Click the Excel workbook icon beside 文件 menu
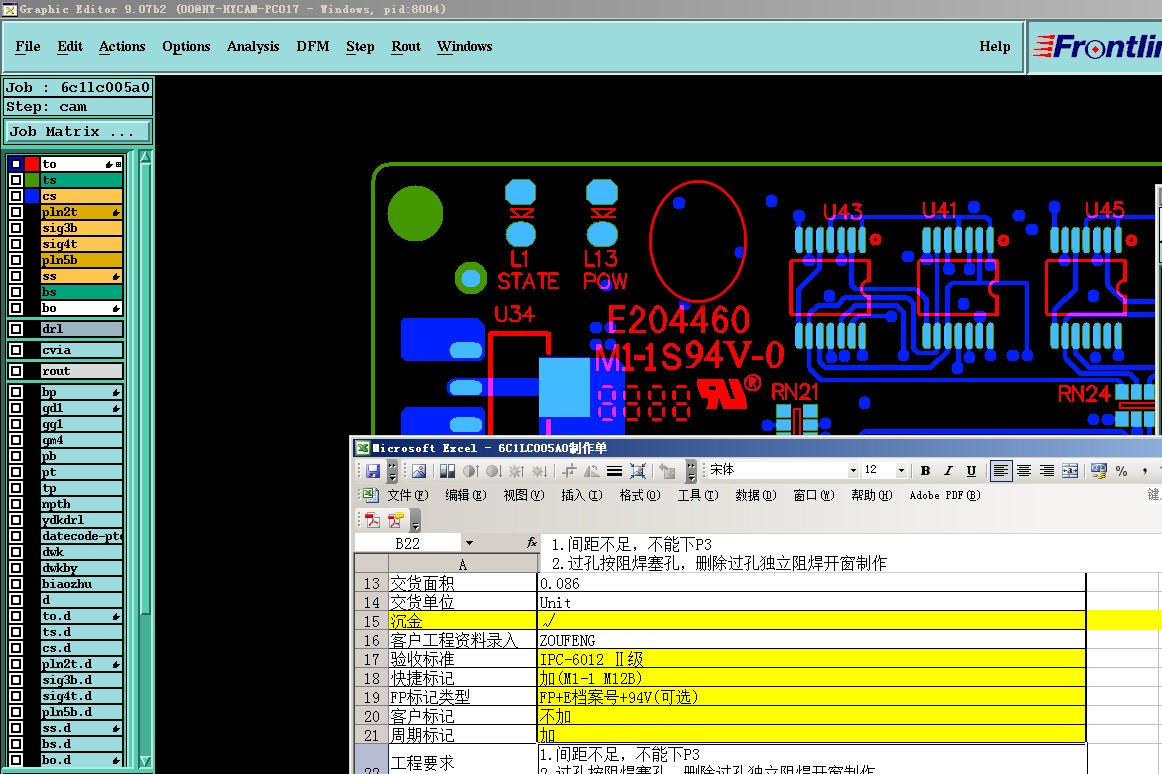 click(369, 495)
